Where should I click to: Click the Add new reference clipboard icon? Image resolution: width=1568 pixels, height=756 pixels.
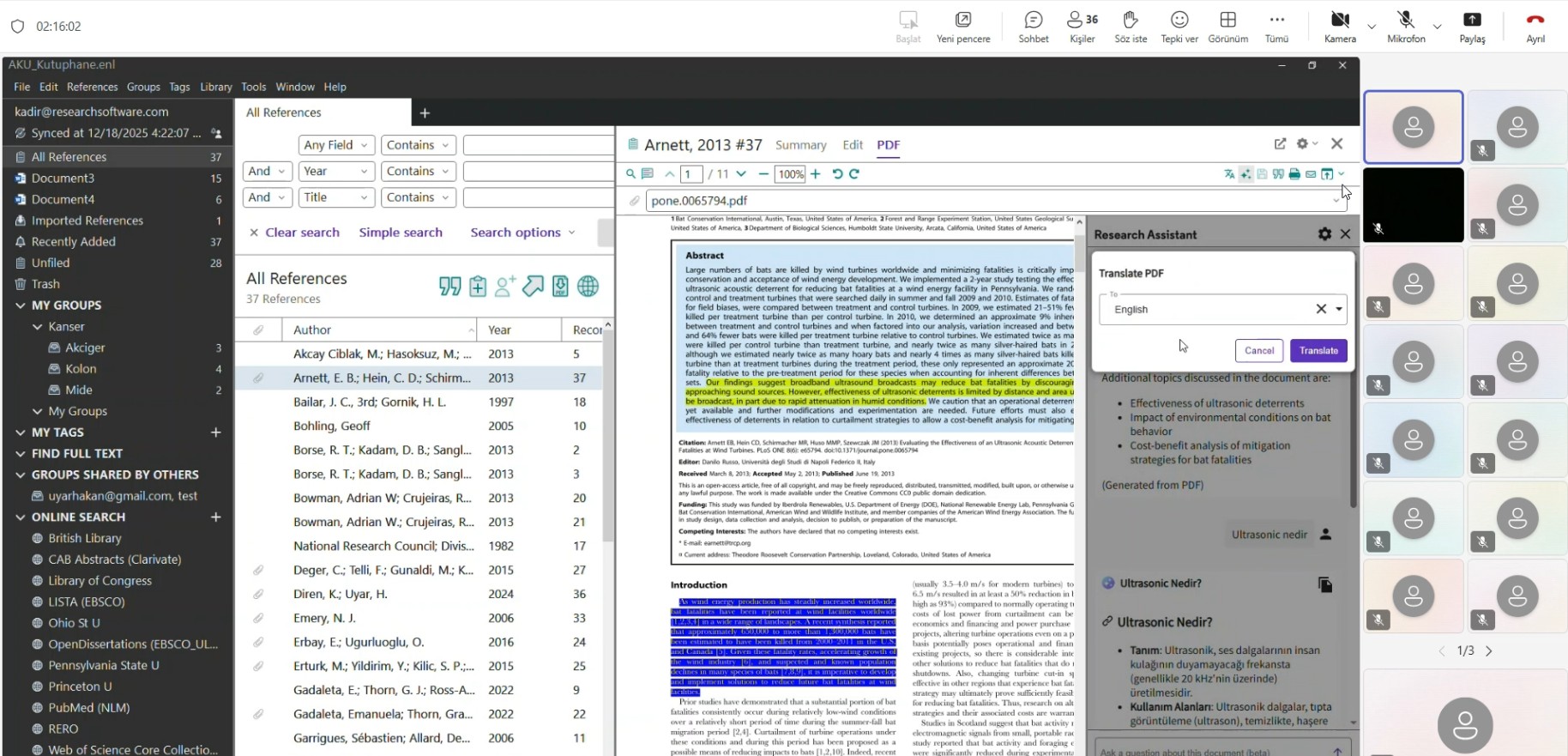pyautogui.click(x=478, y=287)
